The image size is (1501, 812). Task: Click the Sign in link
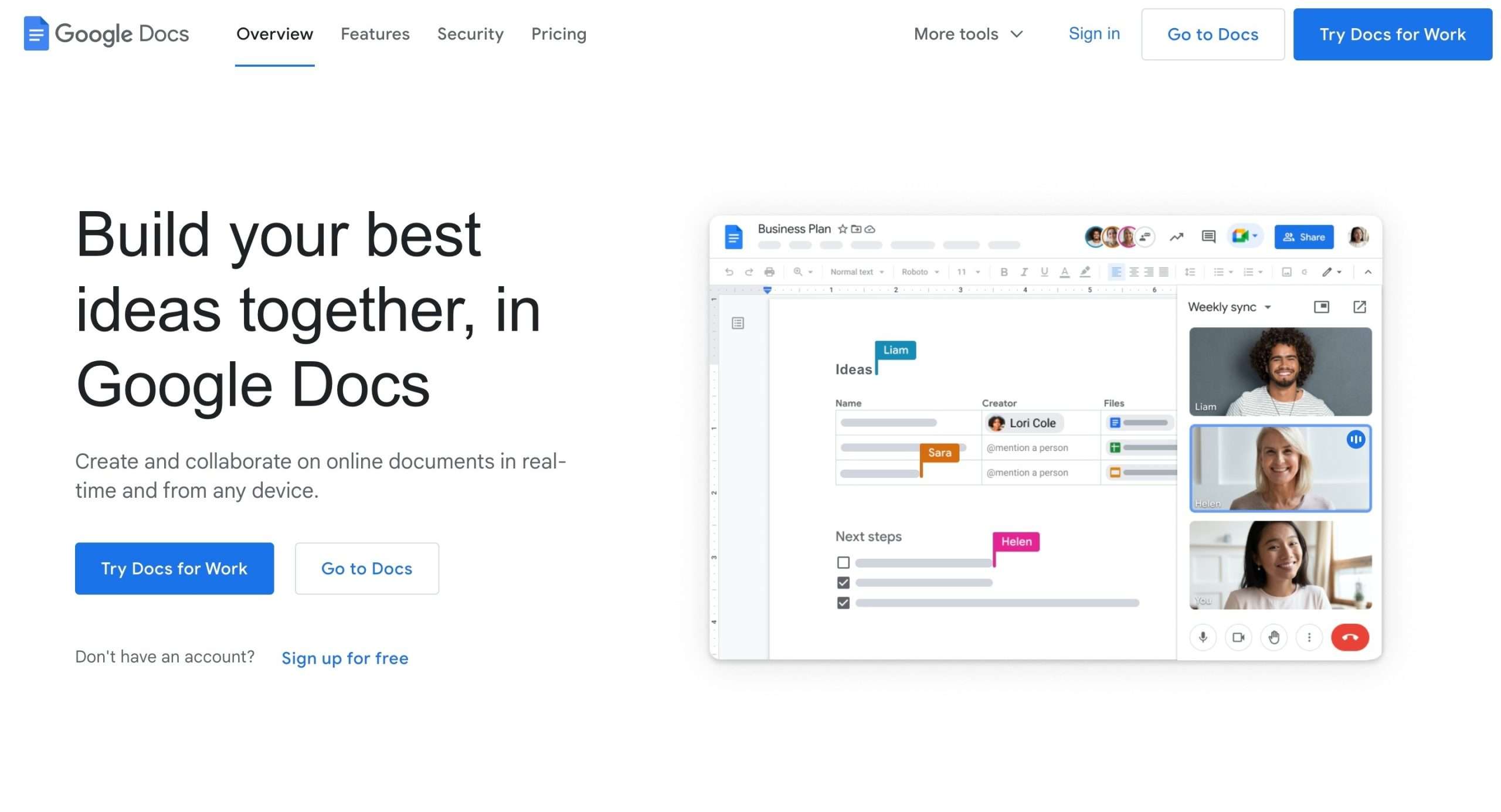point(1094,33)
